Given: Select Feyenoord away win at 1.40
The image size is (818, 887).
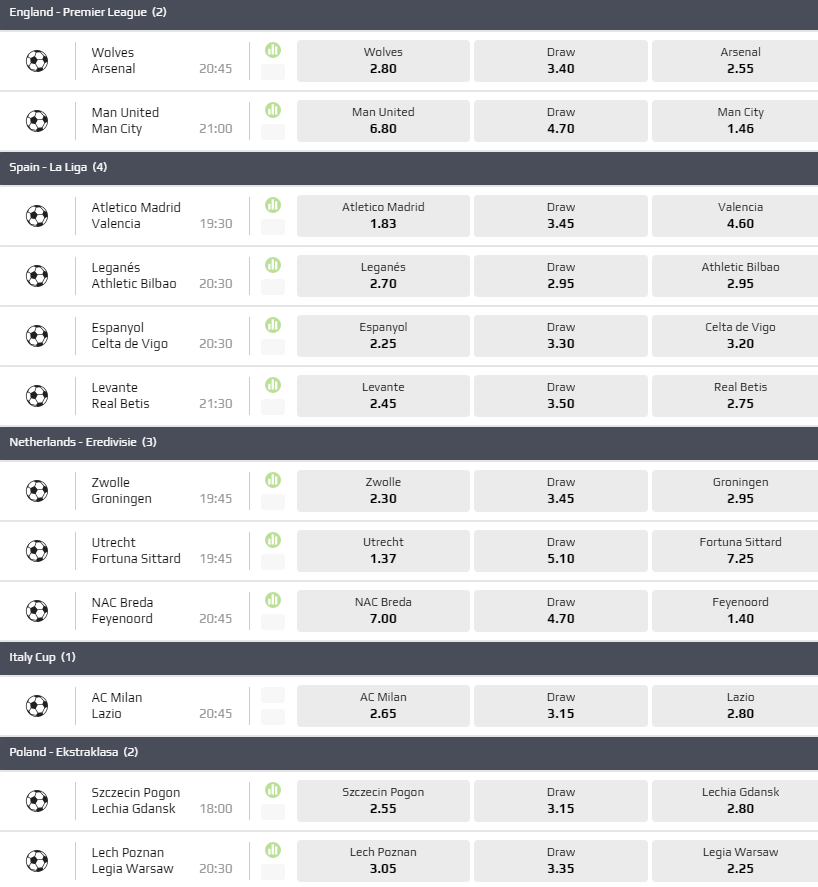Looking at the screenshot, I should pos(740,611).
